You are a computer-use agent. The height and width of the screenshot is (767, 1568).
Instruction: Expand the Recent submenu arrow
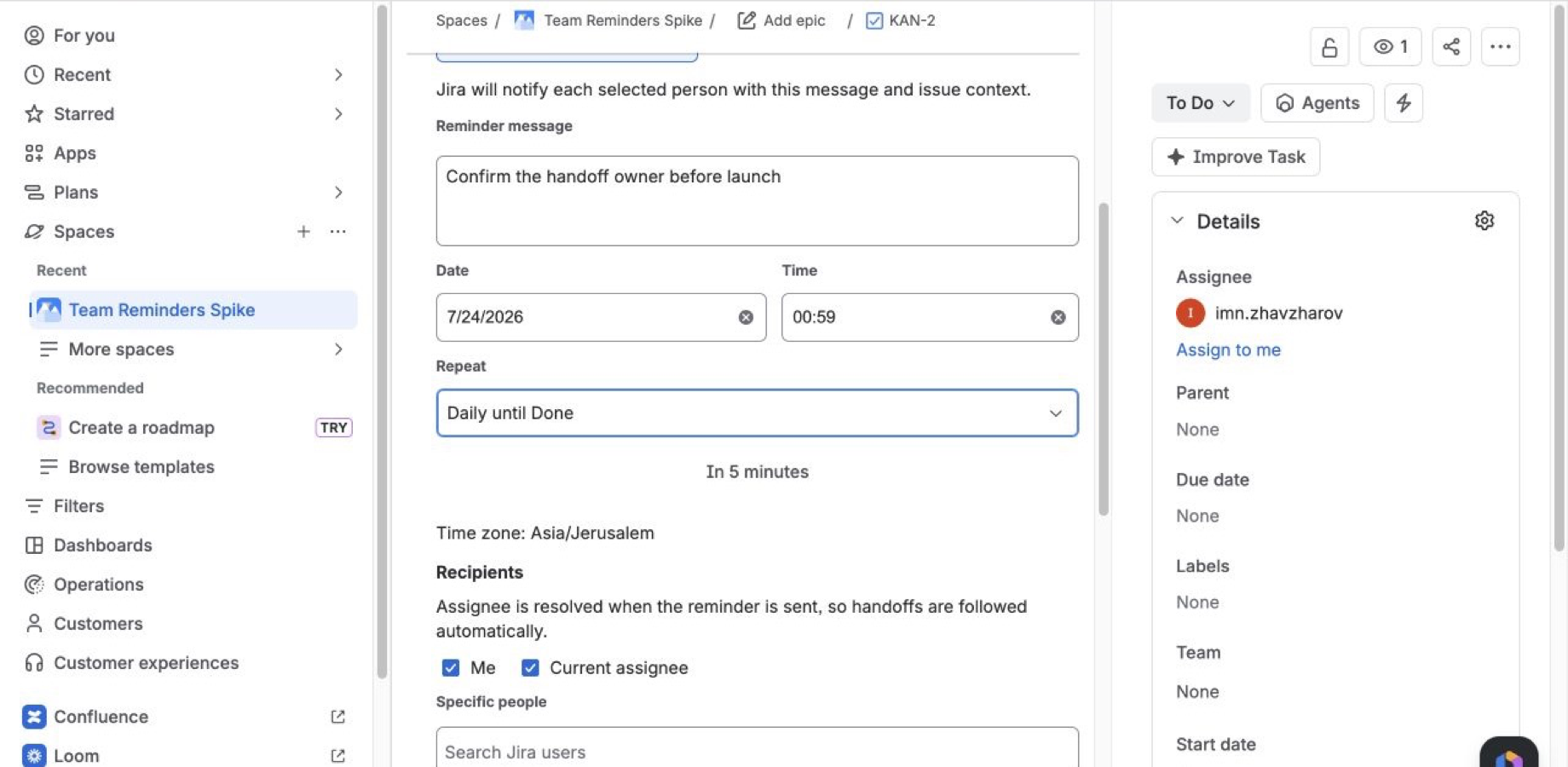click(338, 74)
